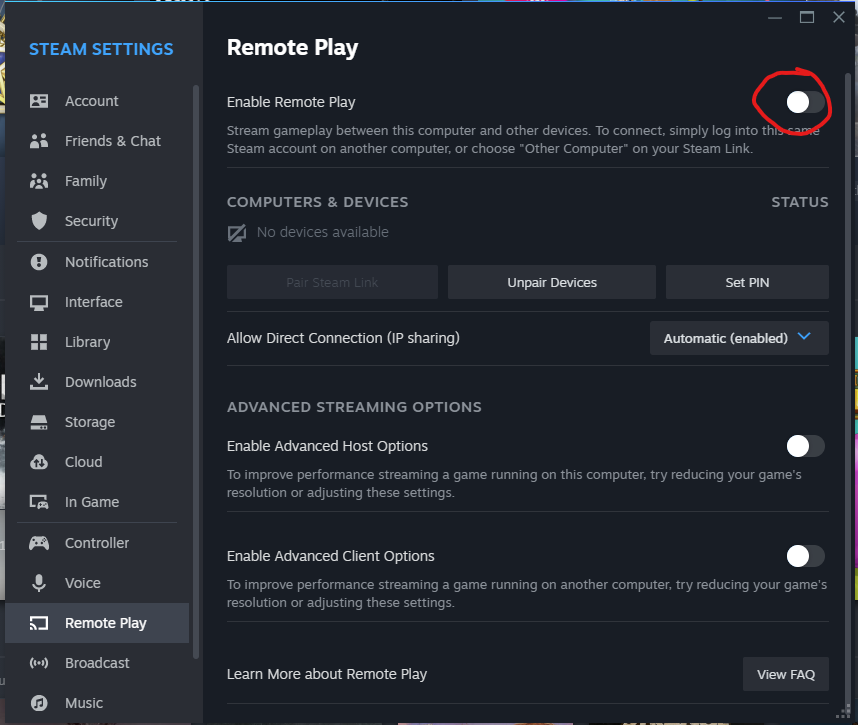
Task: Open Friends & Chat settings icon
Action: click(39, 141)
